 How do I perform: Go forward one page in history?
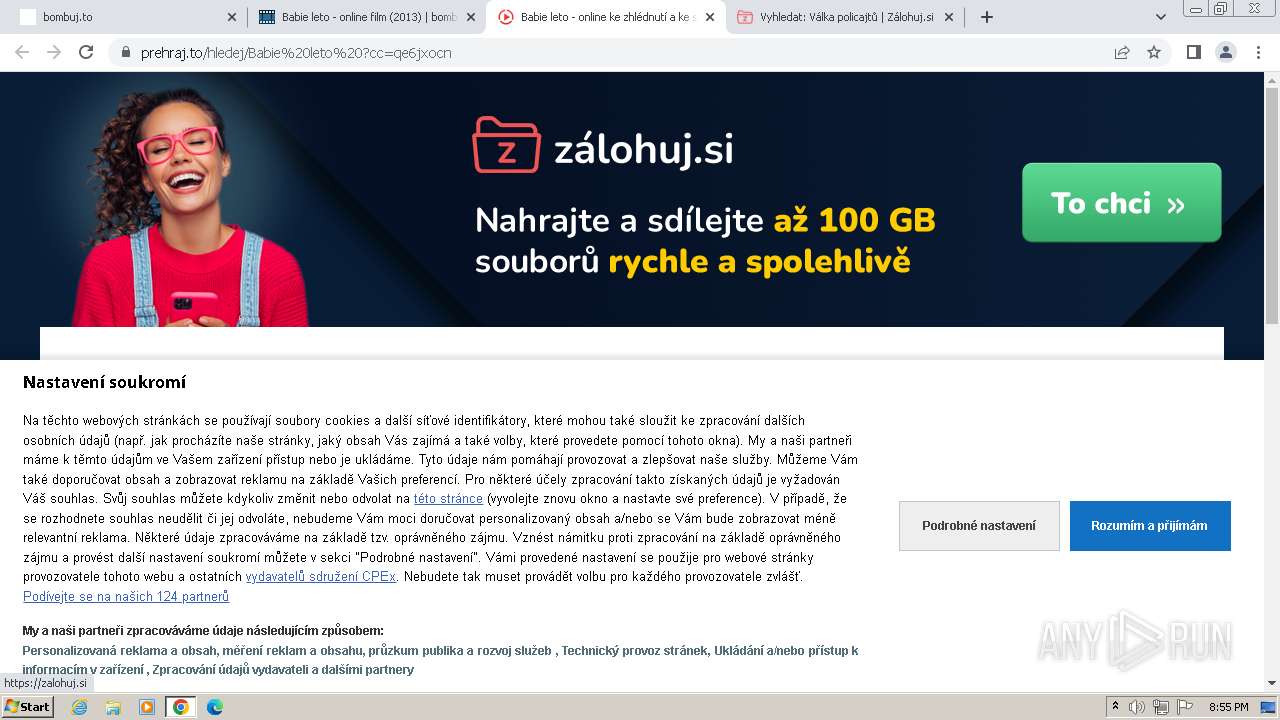click(54, 52)
